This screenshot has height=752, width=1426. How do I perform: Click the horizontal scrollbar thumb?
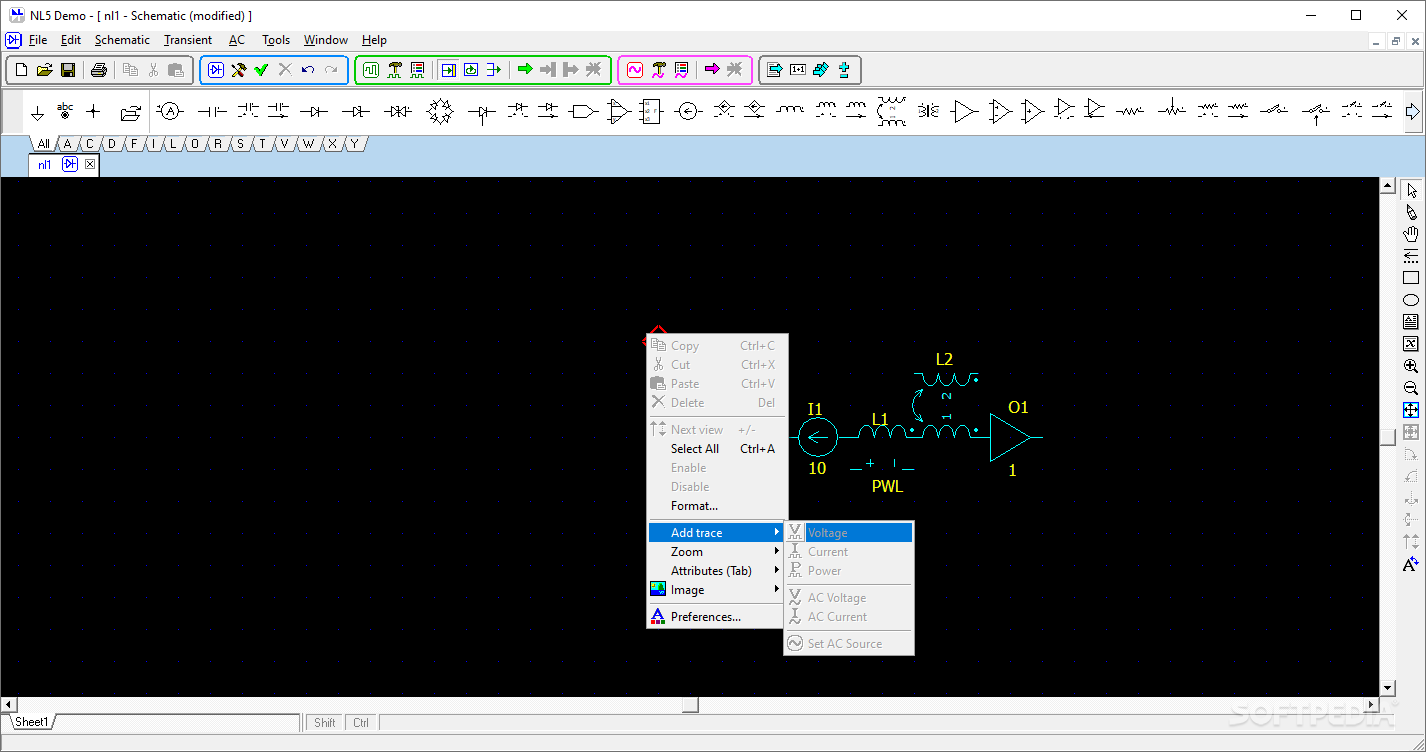tap(690, 705)
